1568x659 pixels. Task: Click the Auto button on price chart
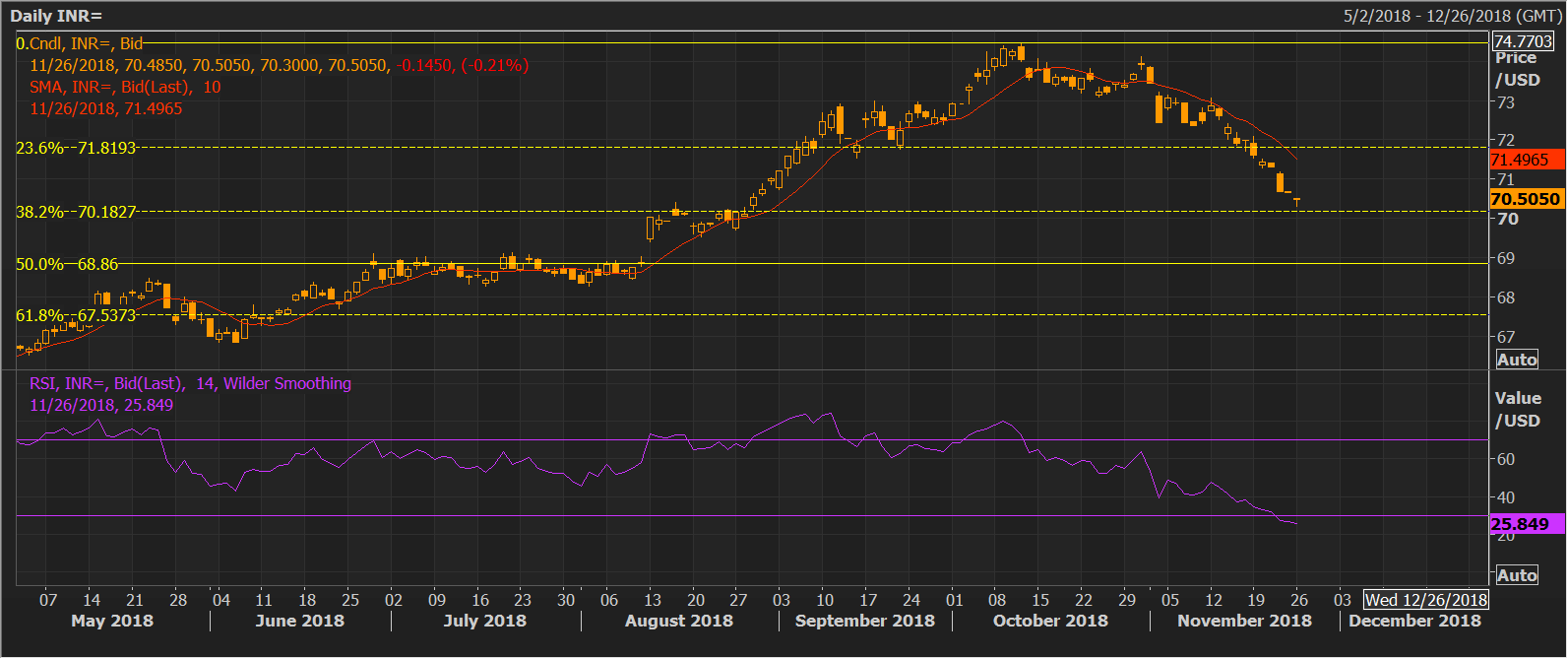click(x=1516, y=360)
